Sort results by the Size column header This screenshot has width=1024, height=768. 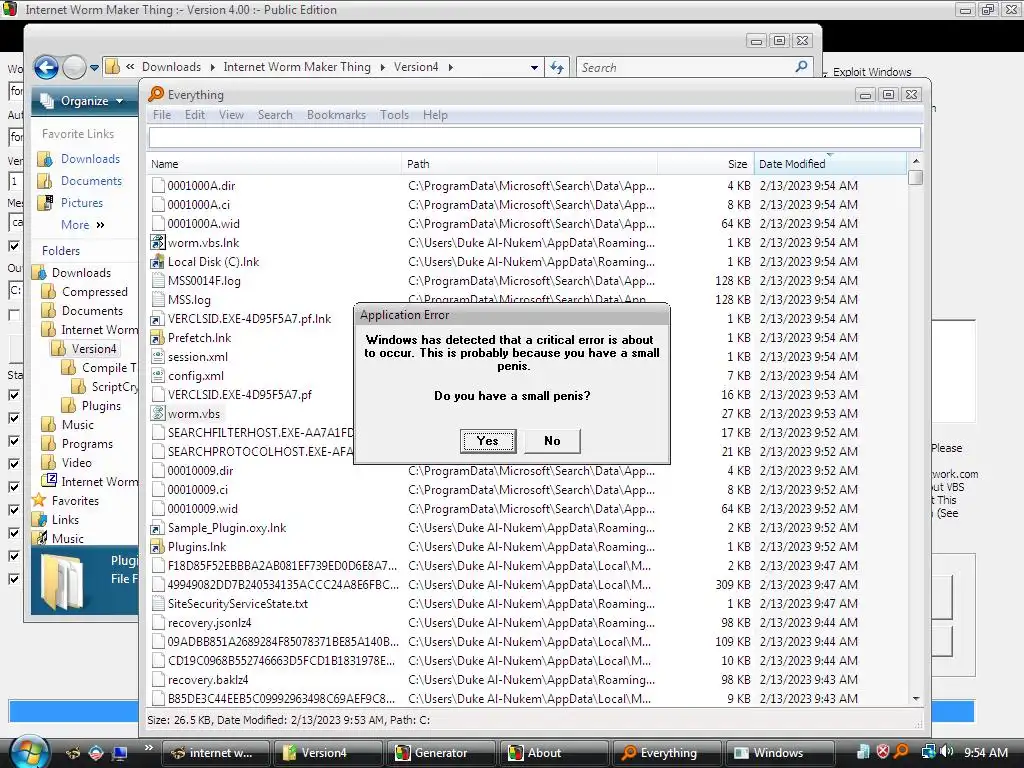point(705,164)
